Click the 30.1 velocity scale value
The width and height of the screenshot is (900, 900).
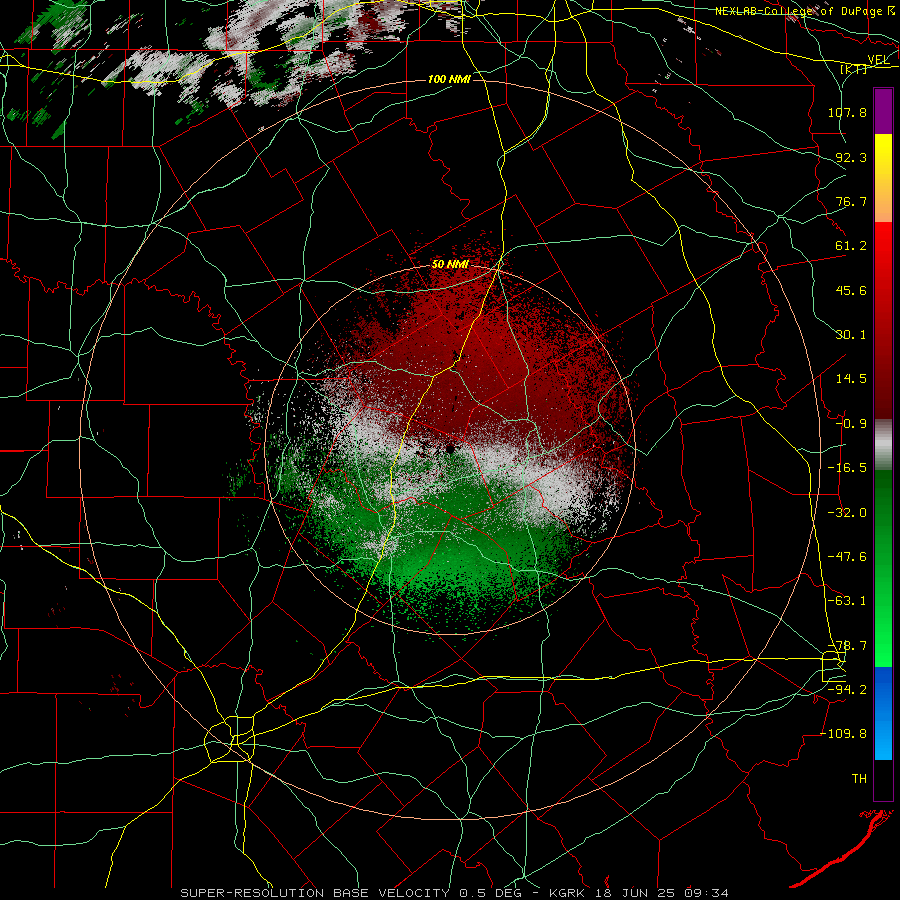click(851, 335)
